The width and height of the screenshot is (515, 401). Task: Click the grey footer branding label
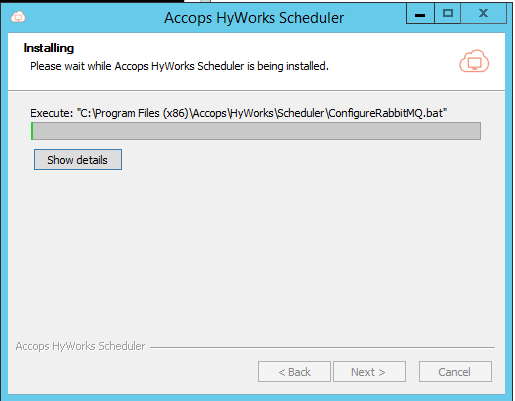click(80, 346)
